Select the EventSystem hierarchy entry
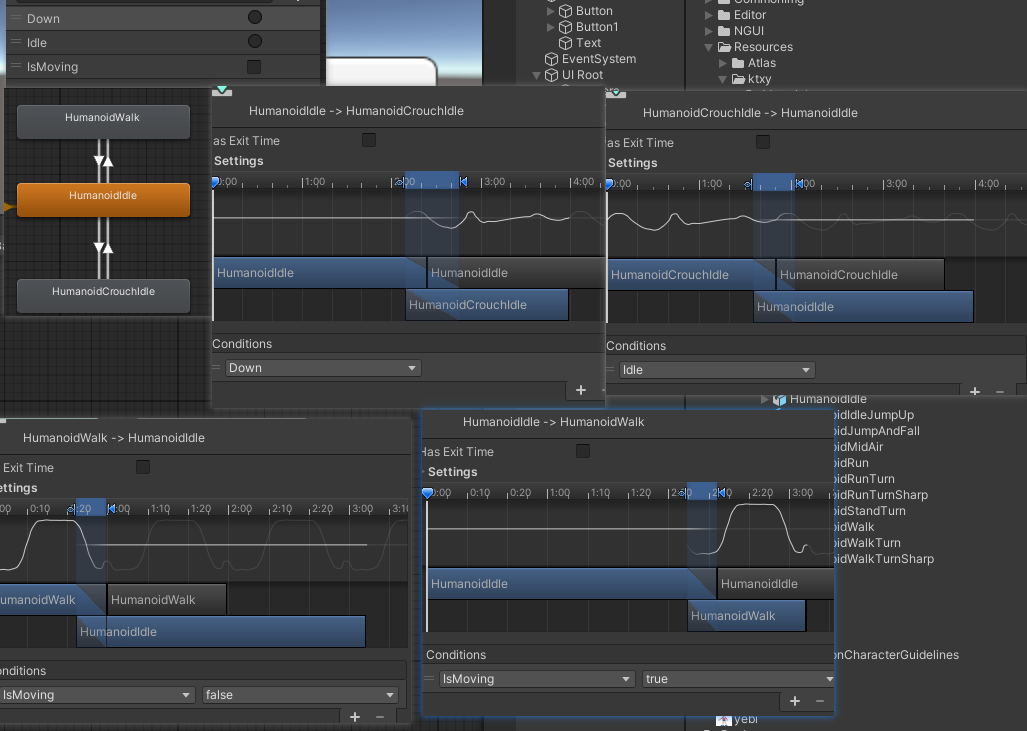The image size is (1027, 731). coord(599,59)
